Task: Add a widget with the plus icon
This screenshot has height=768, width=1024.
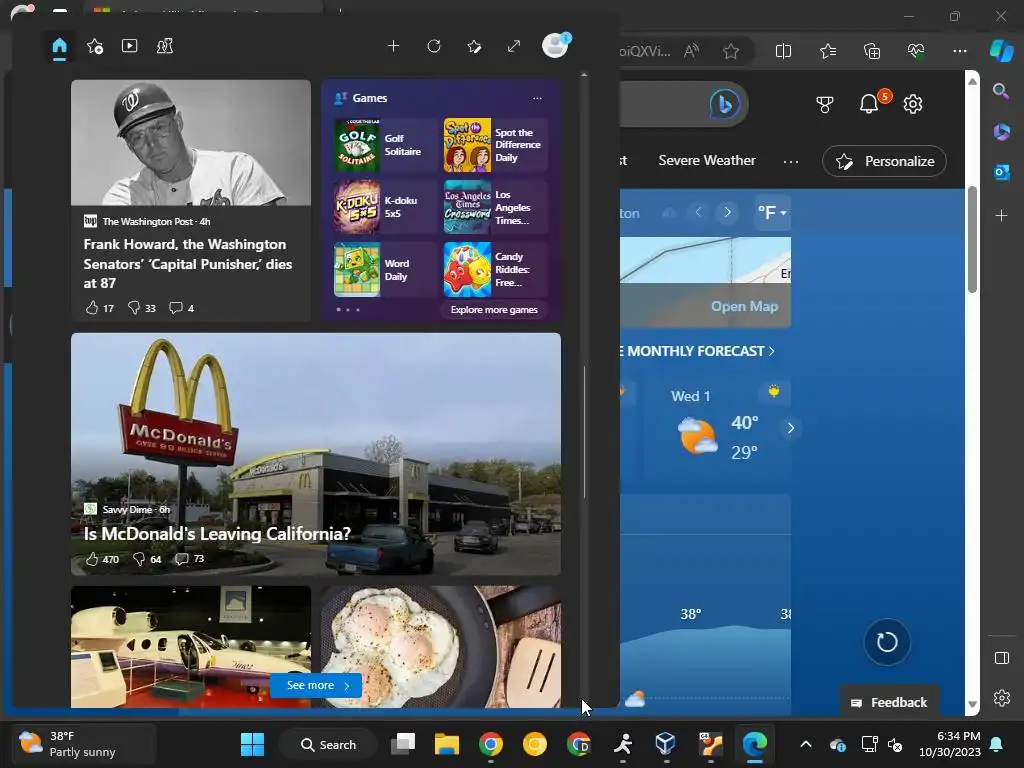Action: pyautogui.click(x=393, y=46)
